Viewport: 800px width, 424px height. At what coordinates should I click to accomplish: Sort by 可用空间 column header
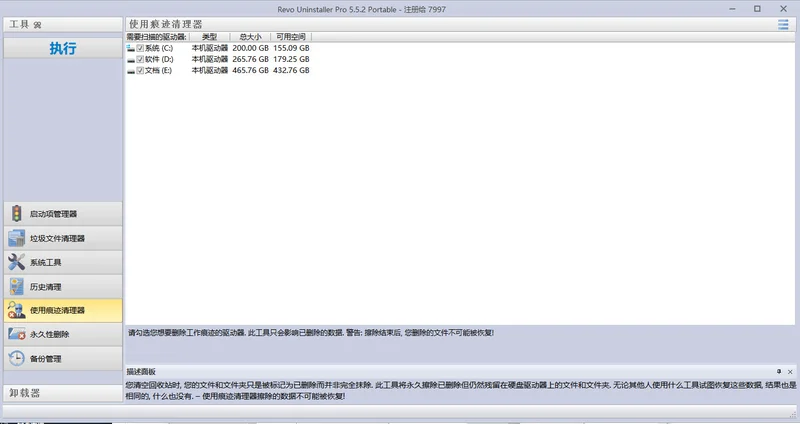click(291, 37)
